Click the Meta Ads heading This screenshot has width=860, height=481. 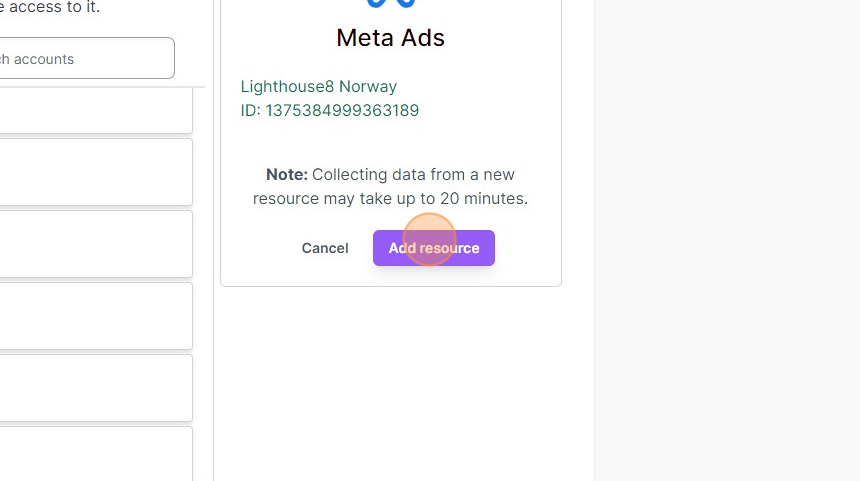click(391, 38)
